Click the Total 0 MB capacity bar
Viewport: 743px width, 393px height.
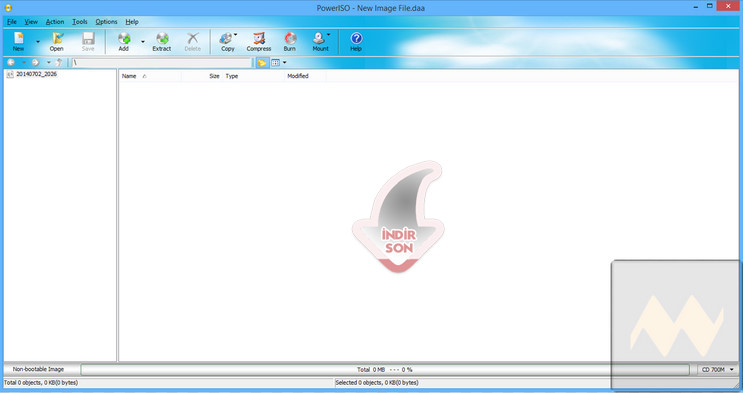pos(385,369)
